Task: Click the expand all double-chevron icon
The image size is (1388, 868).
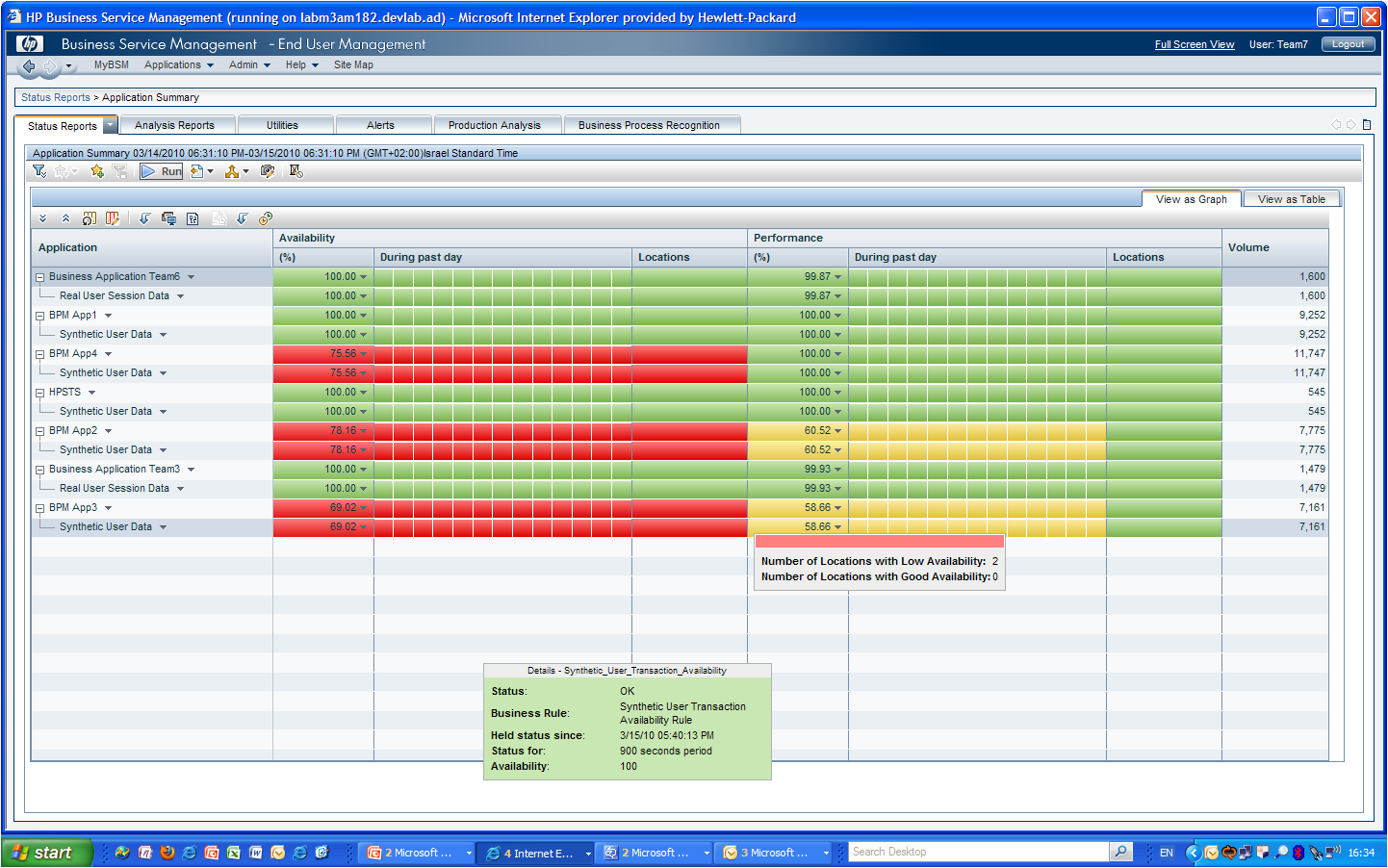Action: point(42,218)
